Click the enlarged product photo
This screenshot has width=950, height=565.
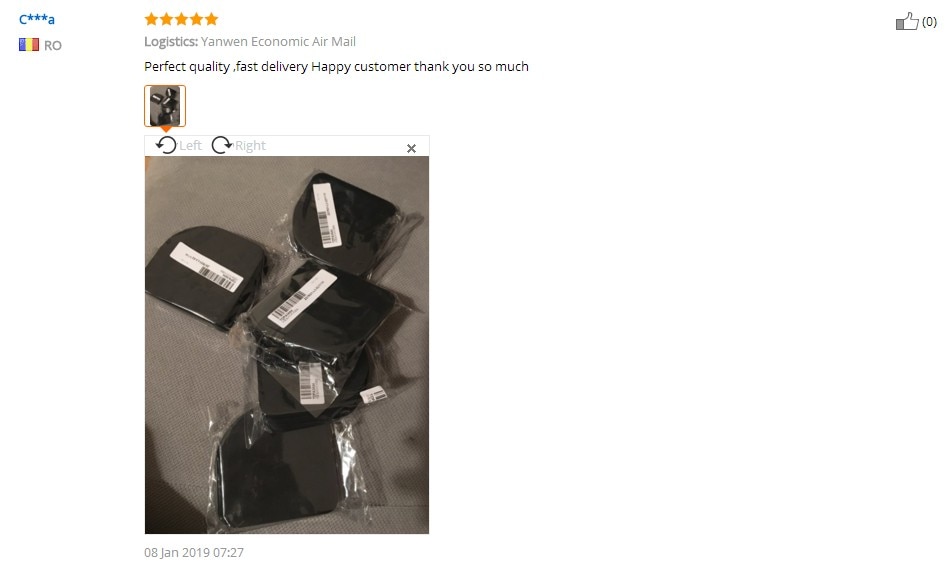click(x=287, y=345)
